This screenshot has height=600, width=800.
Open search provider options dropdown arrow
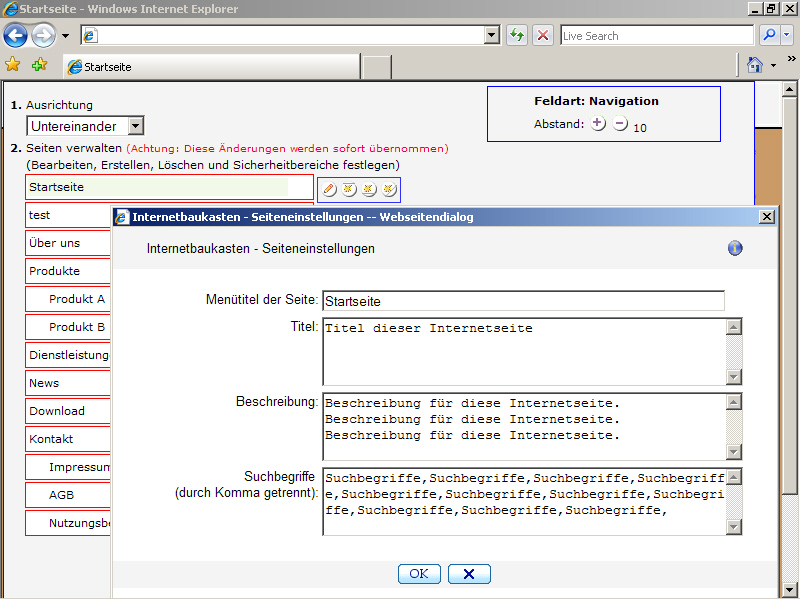(787, 35)
